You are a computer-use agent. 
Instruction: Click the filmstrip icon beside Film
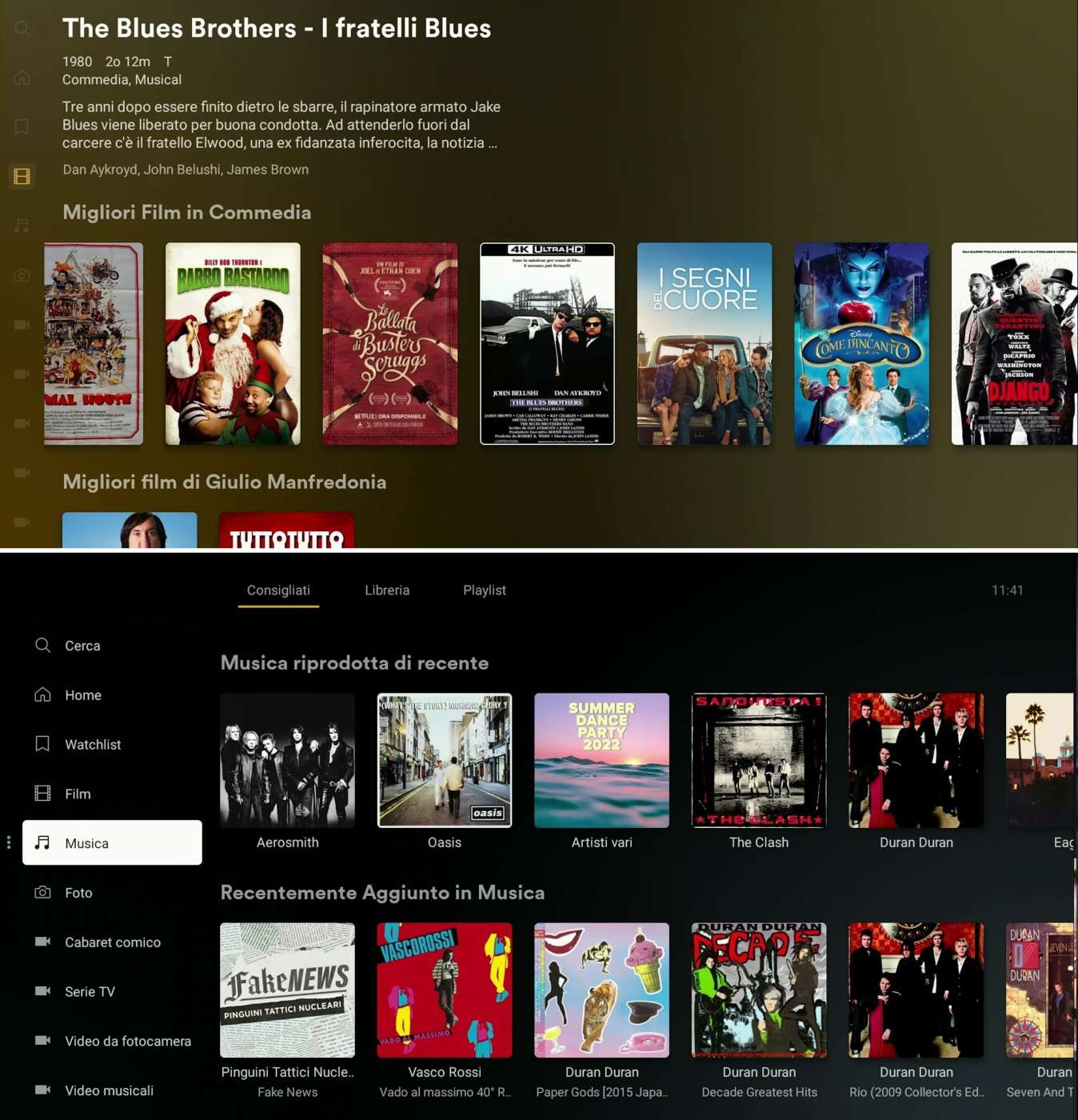[43, 794]
